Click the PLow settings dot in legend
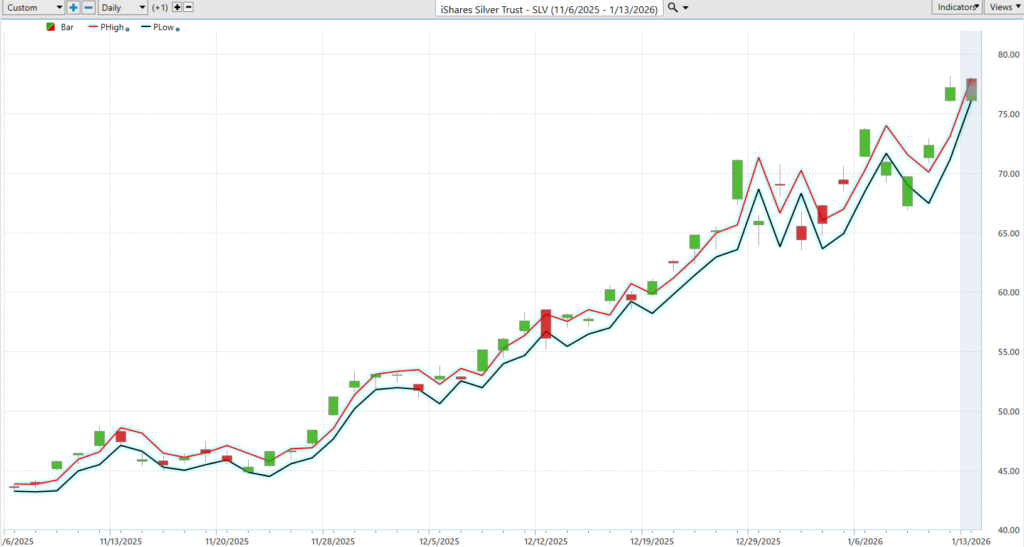Screen dimensions: 1024x547 (177, 29)
